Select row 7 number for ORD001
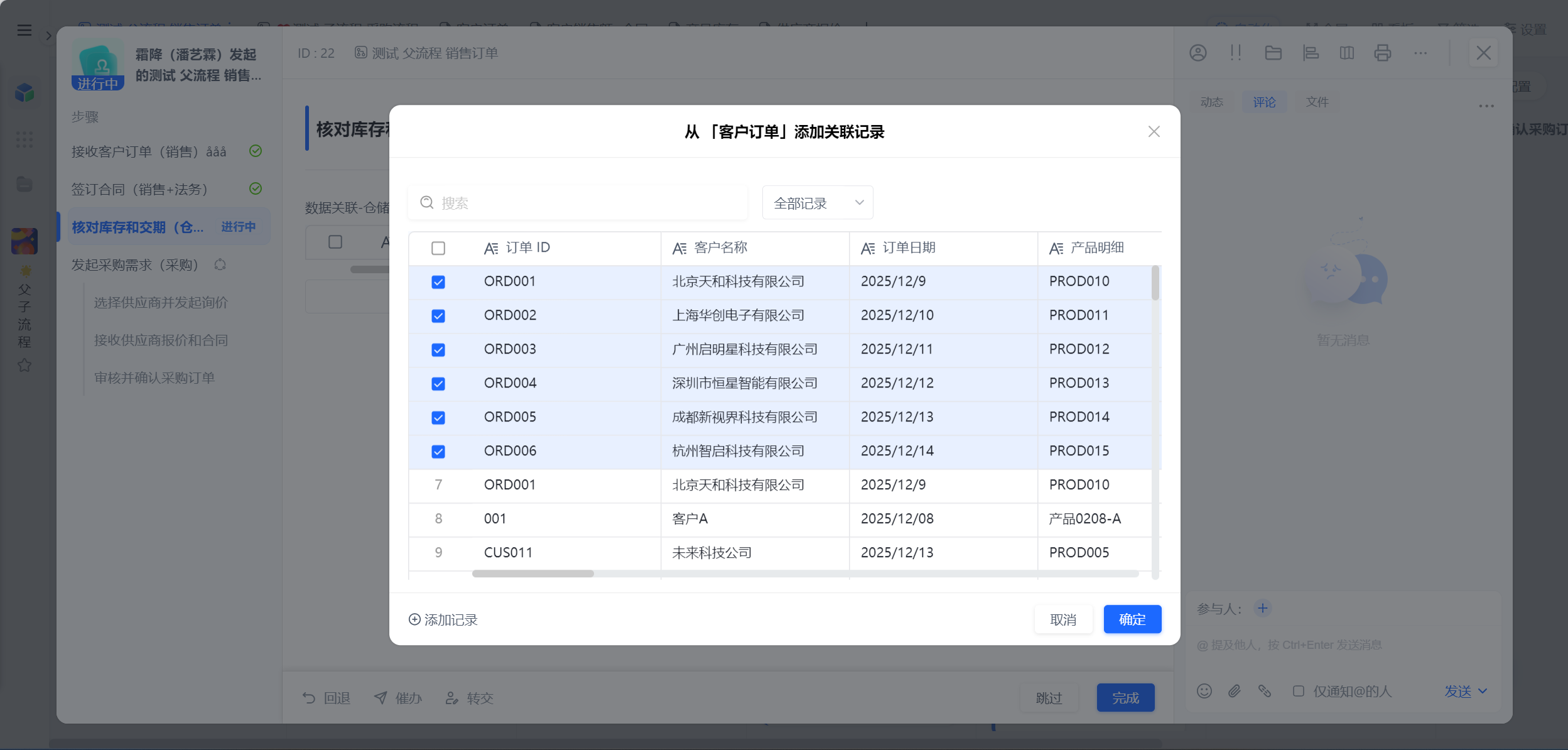1568x750 pixels. (438, 485)
